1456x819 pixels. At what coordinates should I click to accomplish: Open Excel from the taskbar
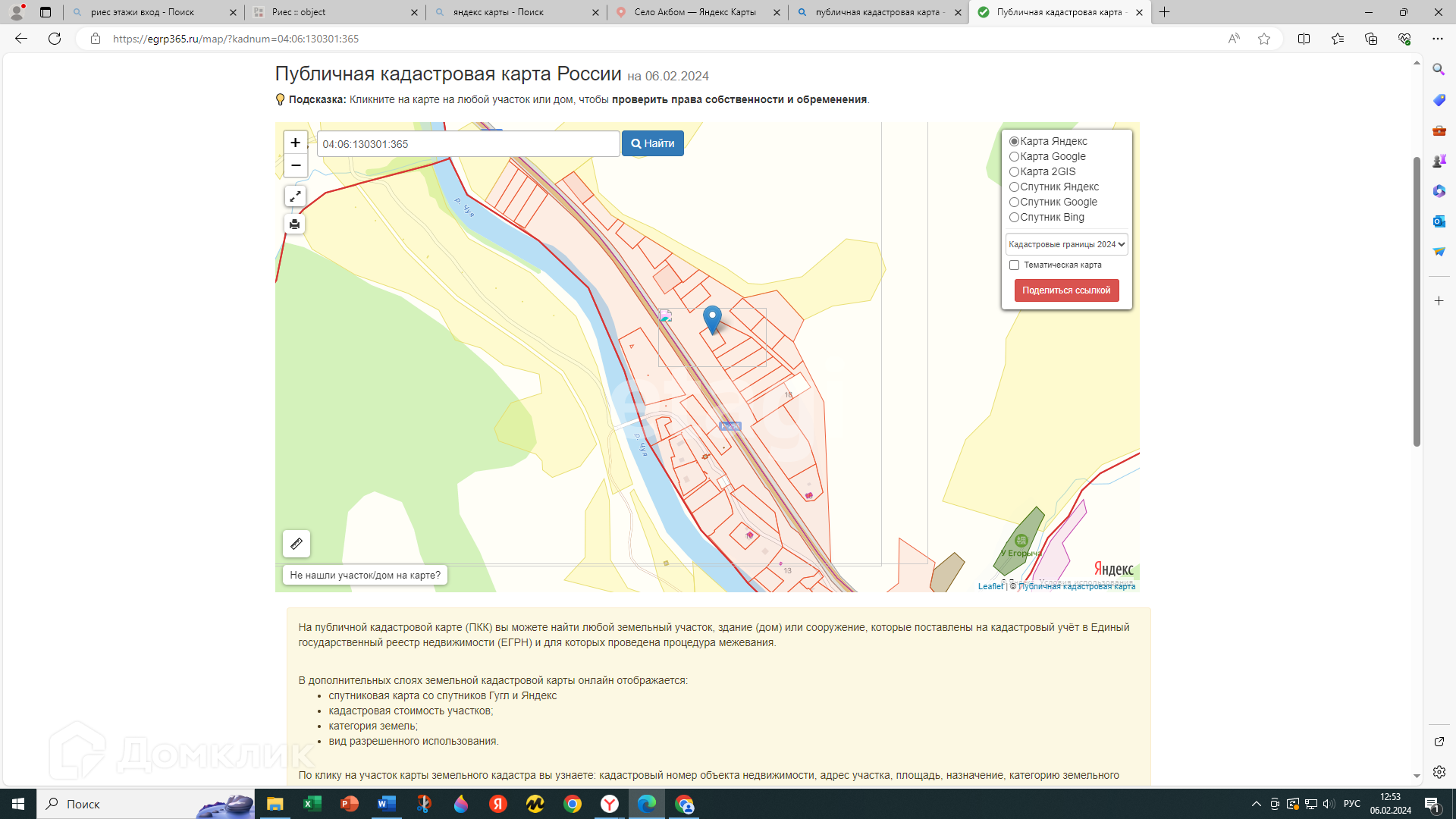pos(312,804)
